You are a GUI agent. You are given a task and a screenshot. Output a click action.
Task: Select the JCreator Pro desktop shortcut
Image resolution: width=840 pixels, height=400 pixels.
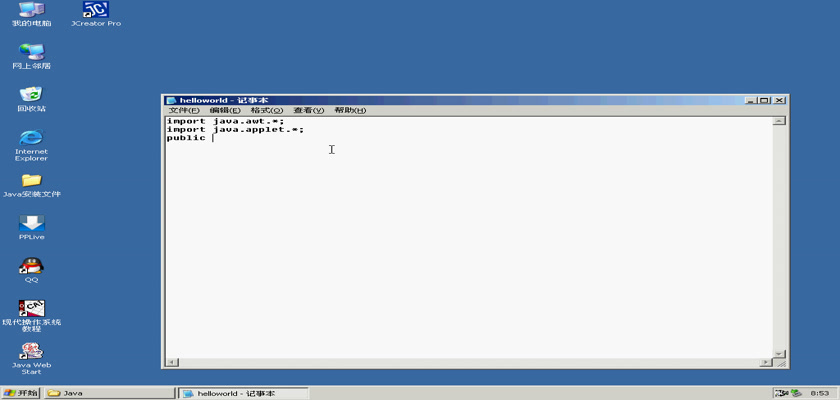96,13
